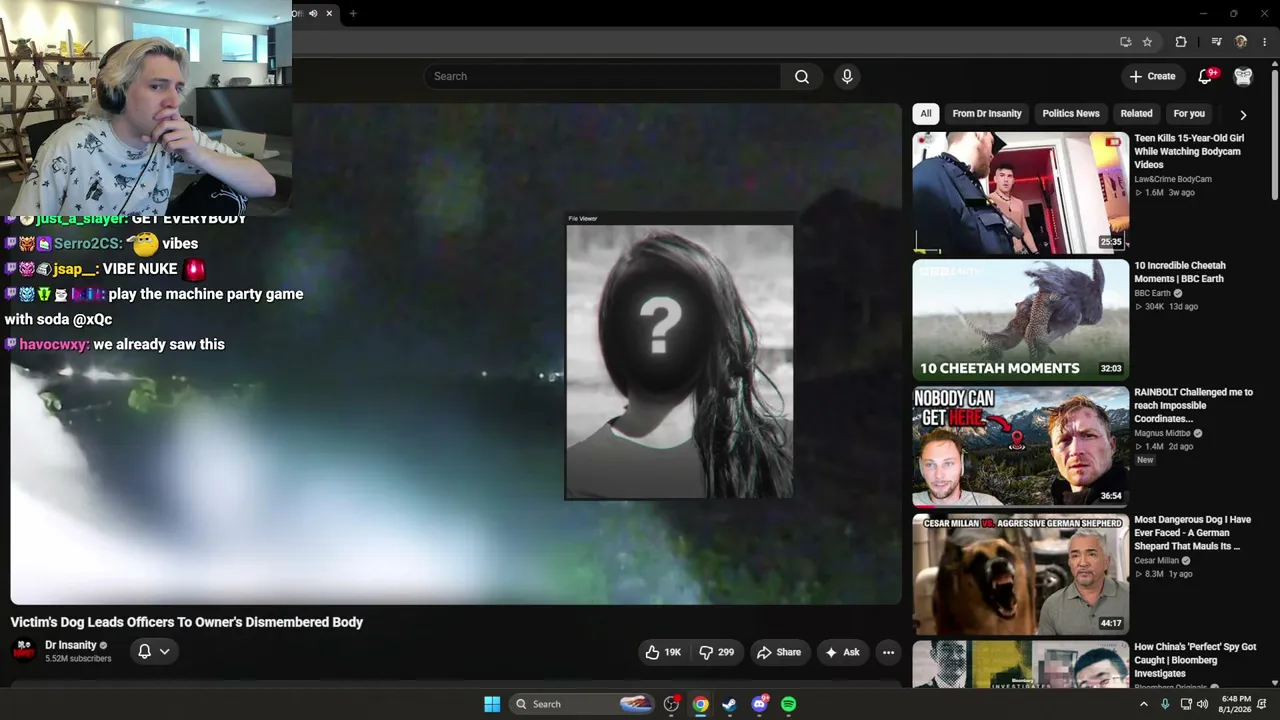Click the video title 'Victim's Dog Leads Officers'
Viewport: 1280px width, 720px height.
point(187,622)
